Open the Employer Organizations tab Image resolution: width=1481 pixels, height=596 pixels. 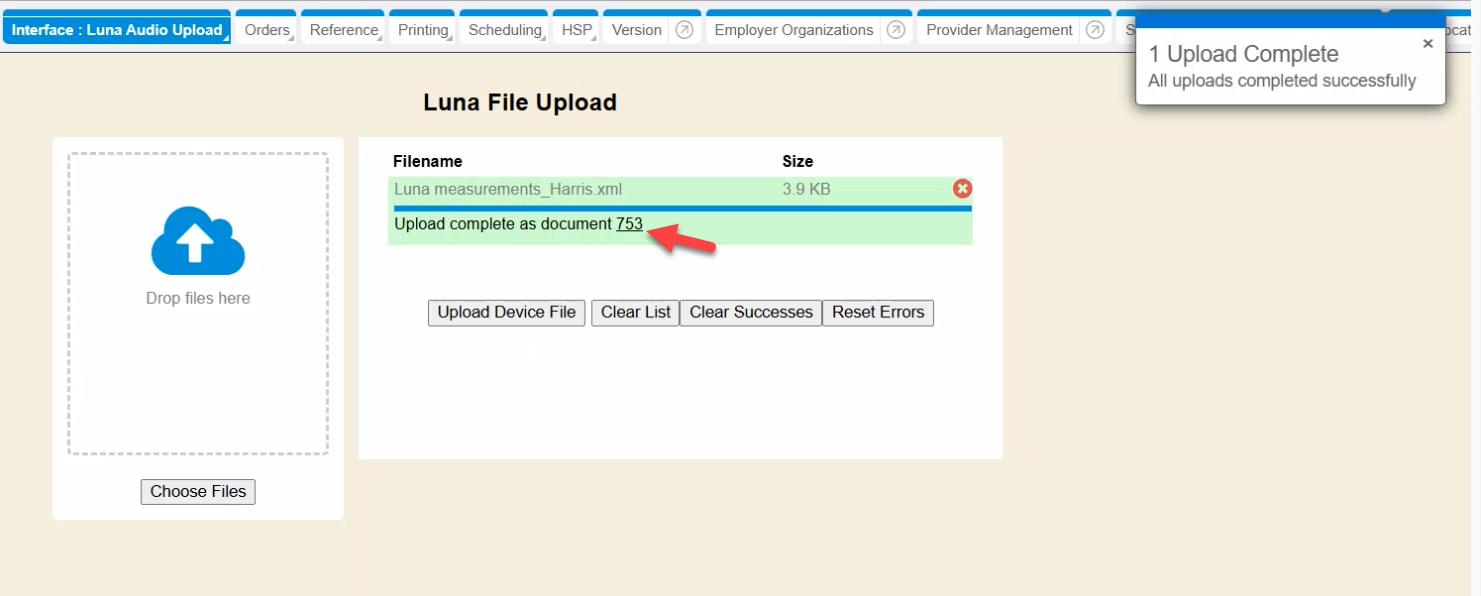pos(793,30)
